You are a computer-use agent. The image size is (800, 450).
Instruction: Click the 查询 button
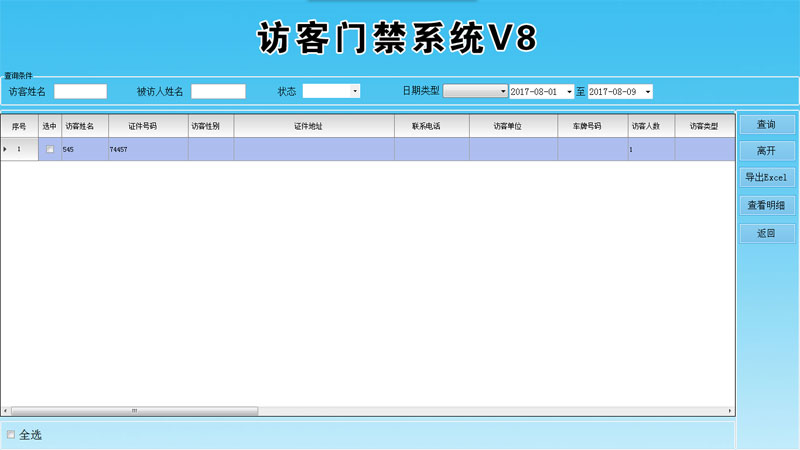tap(767, 124)
